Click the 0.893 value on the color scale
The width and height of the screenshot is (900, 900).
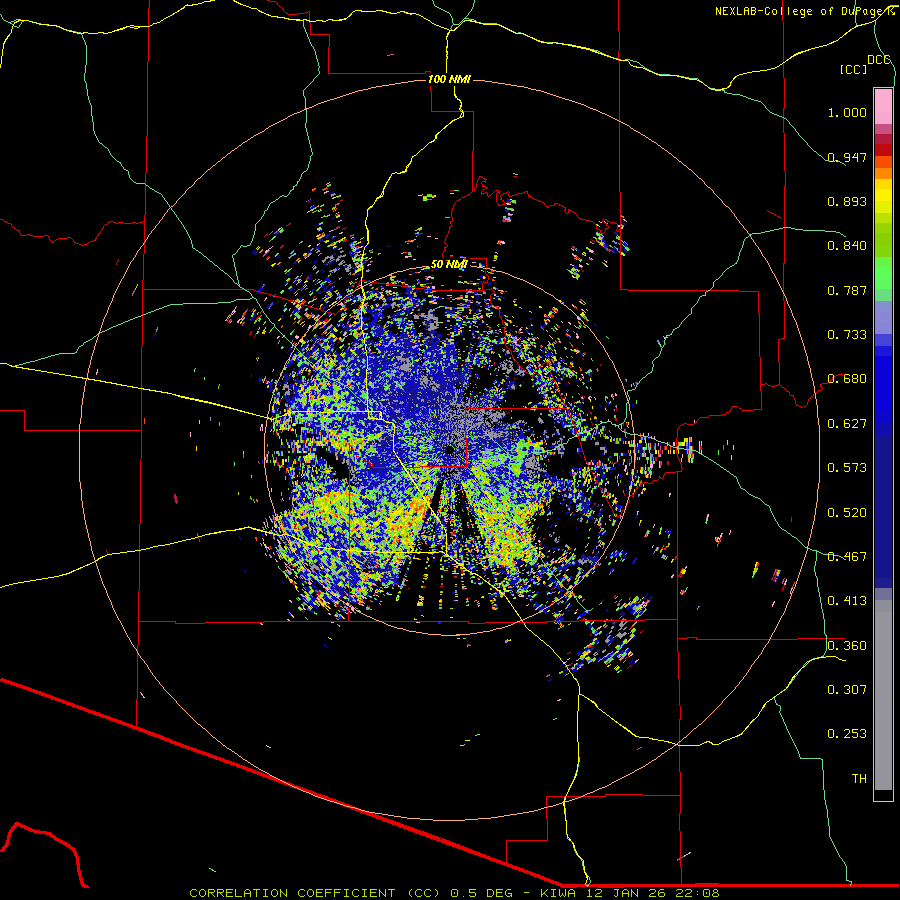pos(847,201)
